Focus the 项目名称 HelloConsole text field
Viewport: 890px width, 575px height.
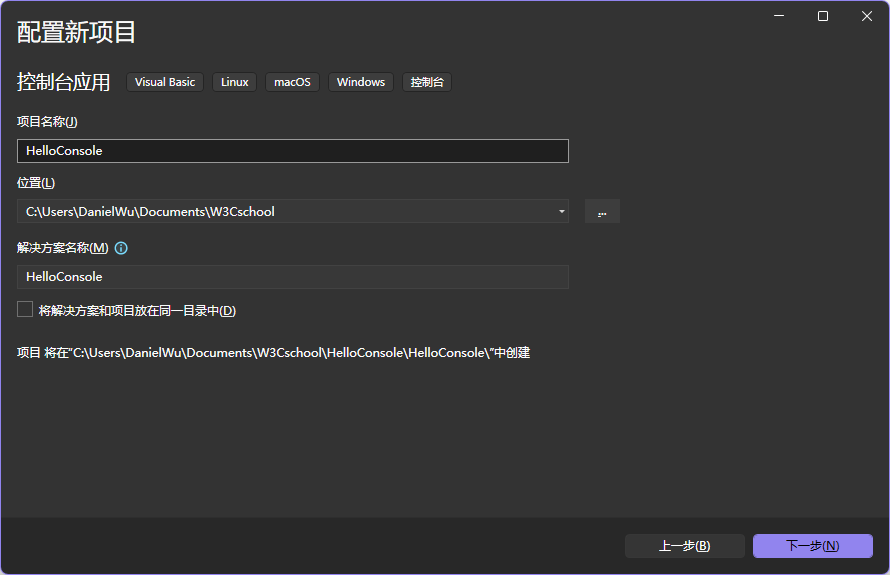(292, 151)
